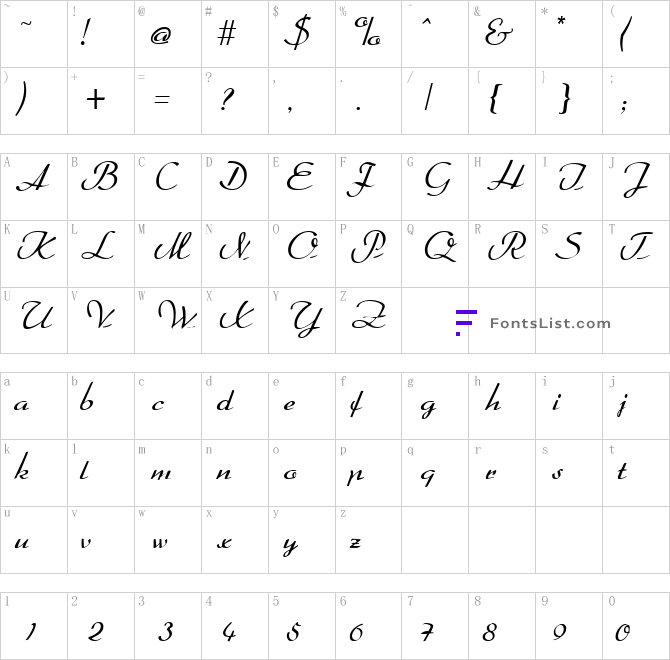Click the uppercase Q glyph preview

(x=441, y=246)
